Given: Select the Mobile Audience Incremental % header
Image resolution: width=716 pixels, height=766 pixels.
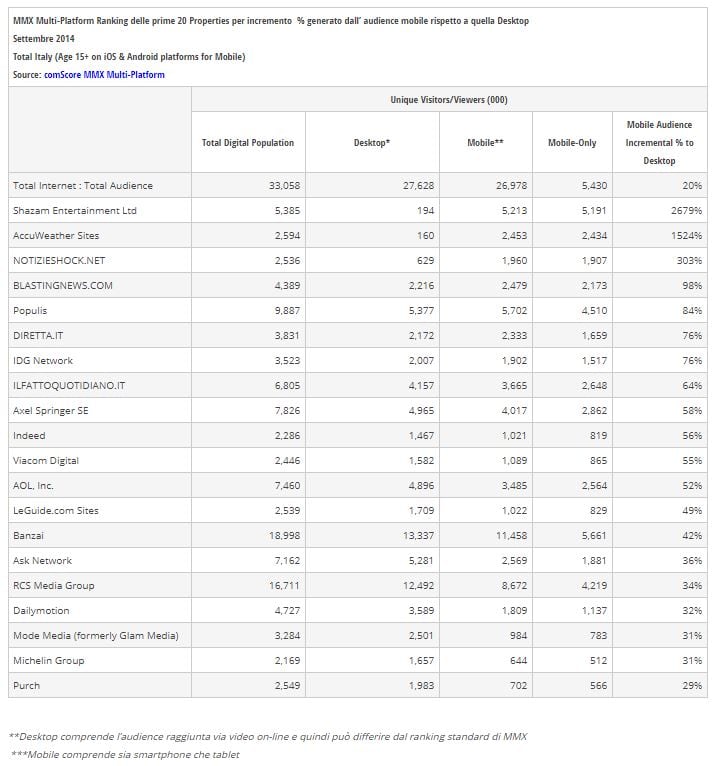Looking at the screenshot, I should click(659, 142).
